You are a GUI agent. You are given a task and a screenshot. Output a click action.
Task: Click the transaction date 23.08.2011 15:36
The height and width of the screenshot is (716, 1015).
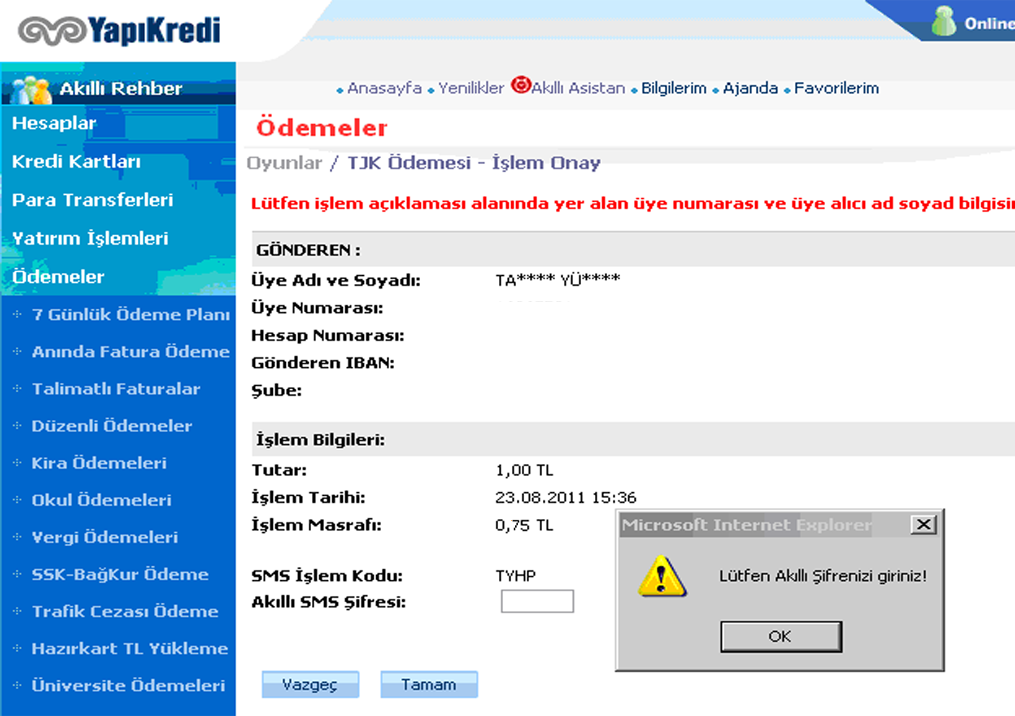(x=566, y=497)
